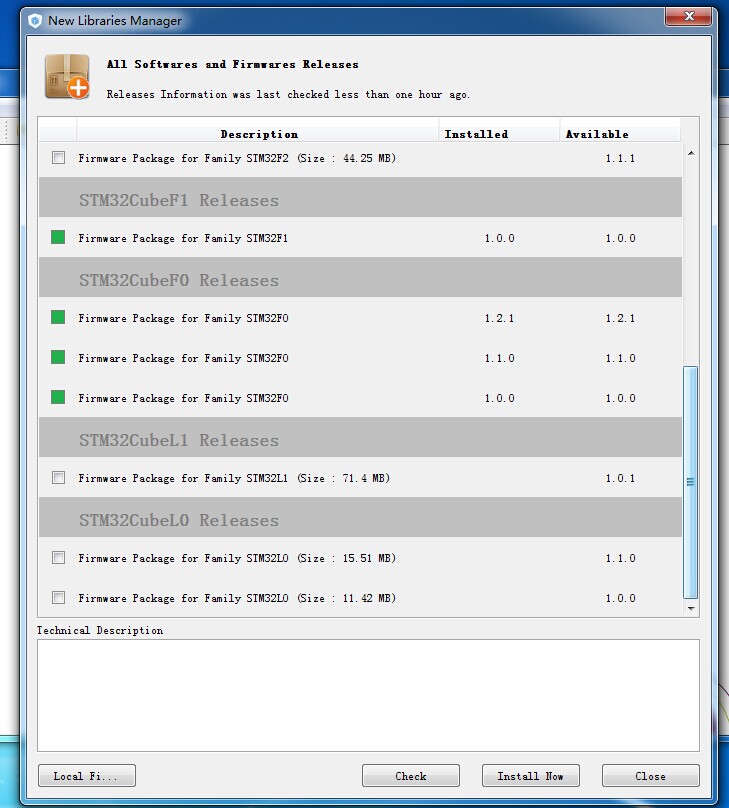The width and height of the screenshot is (729, 808).
Task: Select 'Firmware Package for Family STM32F2 (Size : 44.25 MB)'
Action: 237,158
